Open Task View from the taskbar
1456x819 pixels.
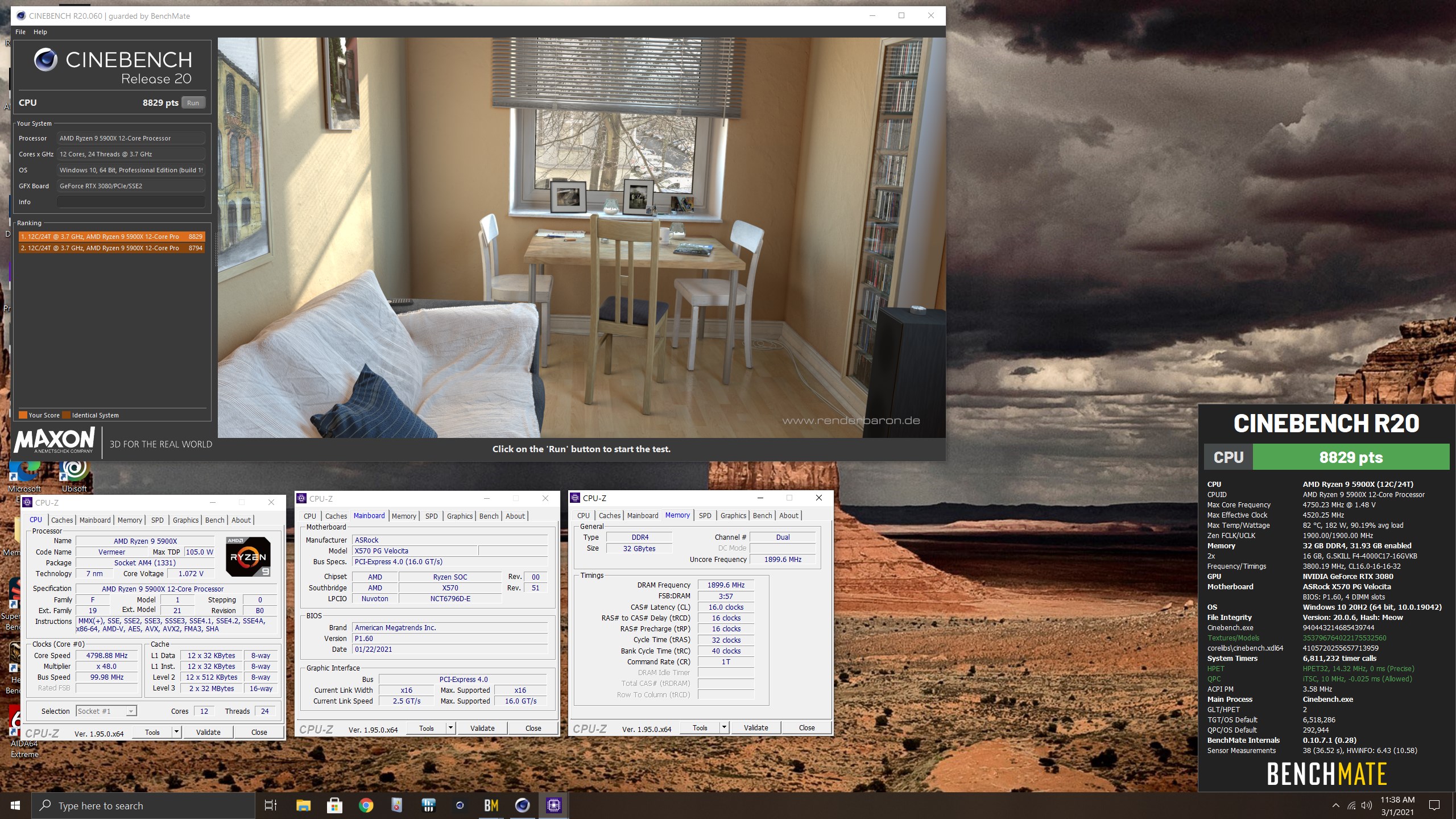[271, 805]
